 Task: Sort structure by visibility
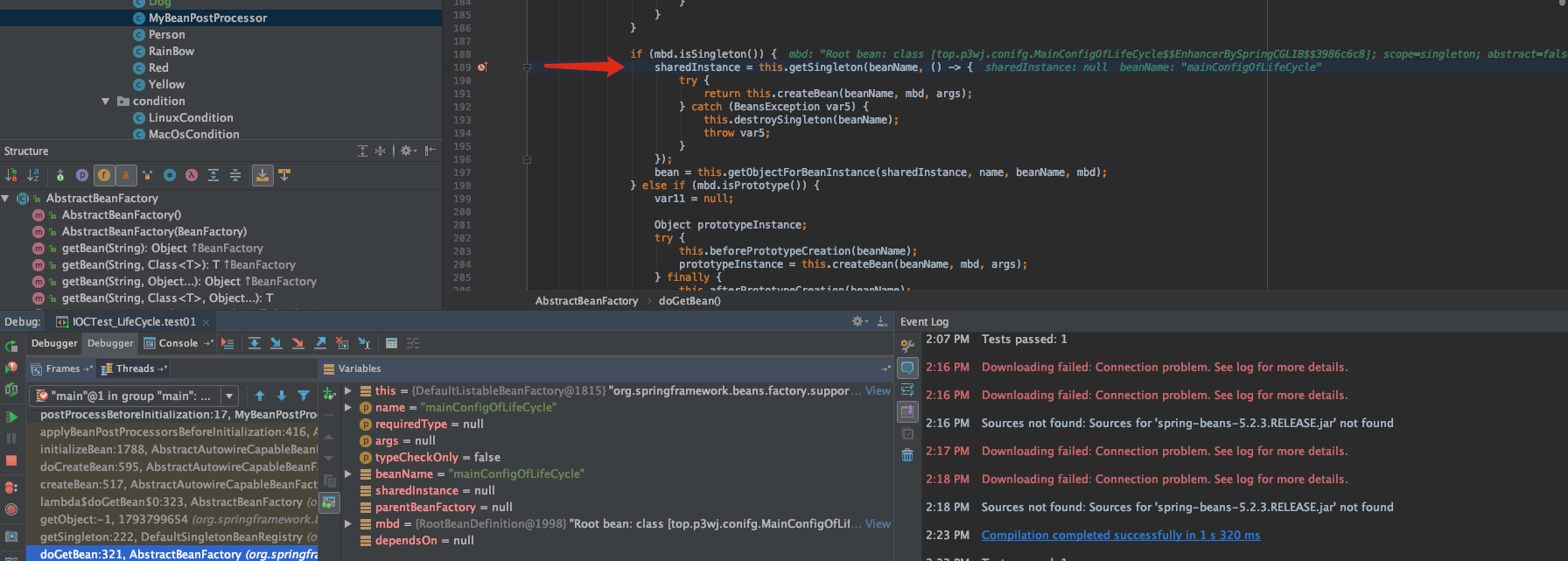(11, 175)
